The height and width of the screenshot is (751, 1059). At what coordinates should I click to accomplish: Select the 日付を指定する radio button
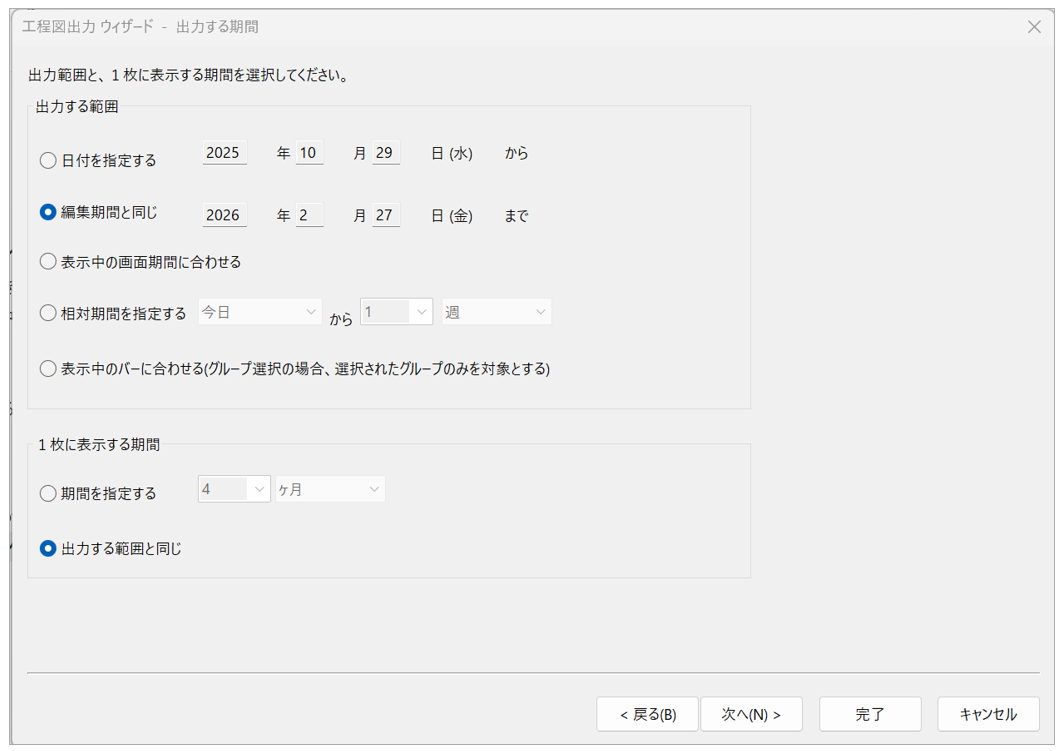tap(48, 160)
